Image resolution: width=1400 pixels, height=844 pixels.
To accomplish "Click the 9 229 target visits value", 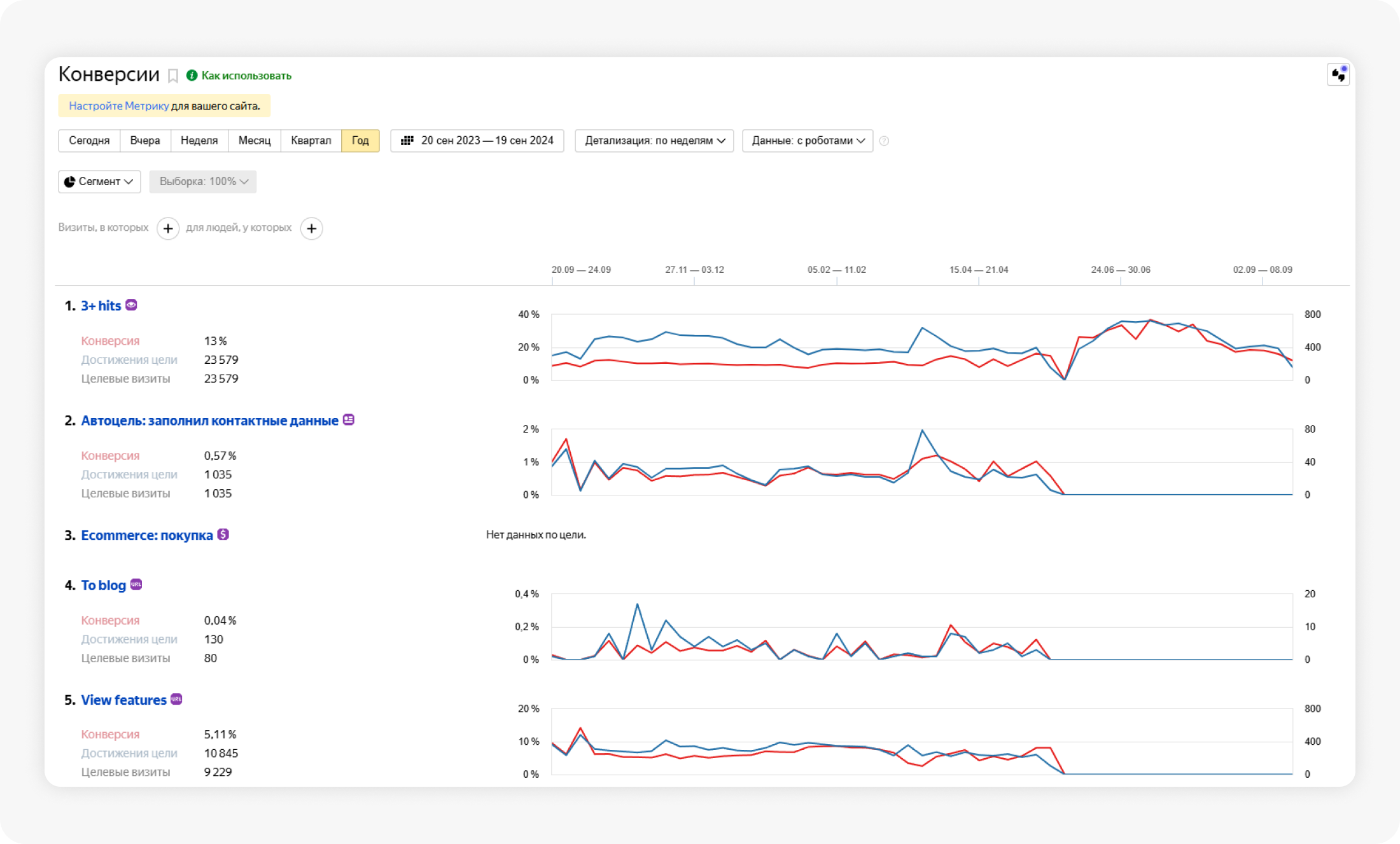I will click(218, 772).
